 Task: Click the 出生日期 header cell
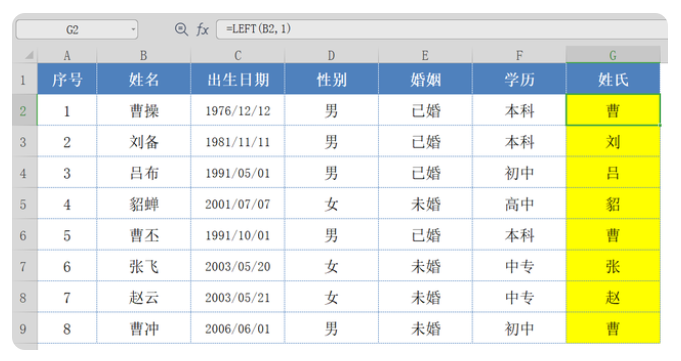pyautogui.click(x=238, y=79)
